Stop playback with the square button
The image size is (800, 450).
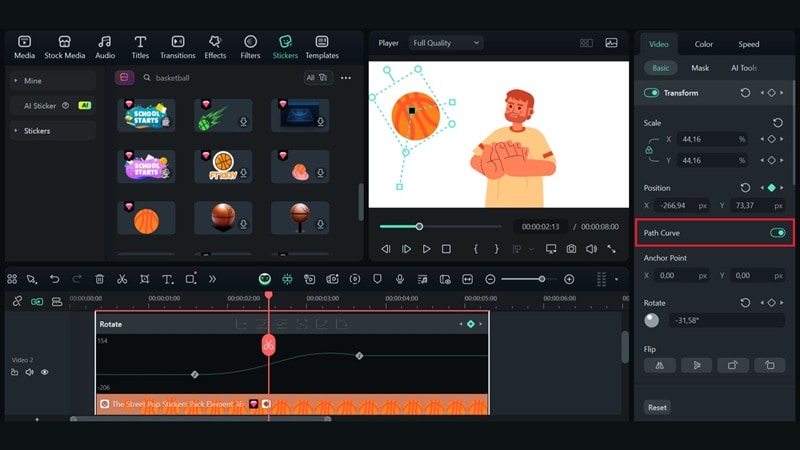[446, 249]
